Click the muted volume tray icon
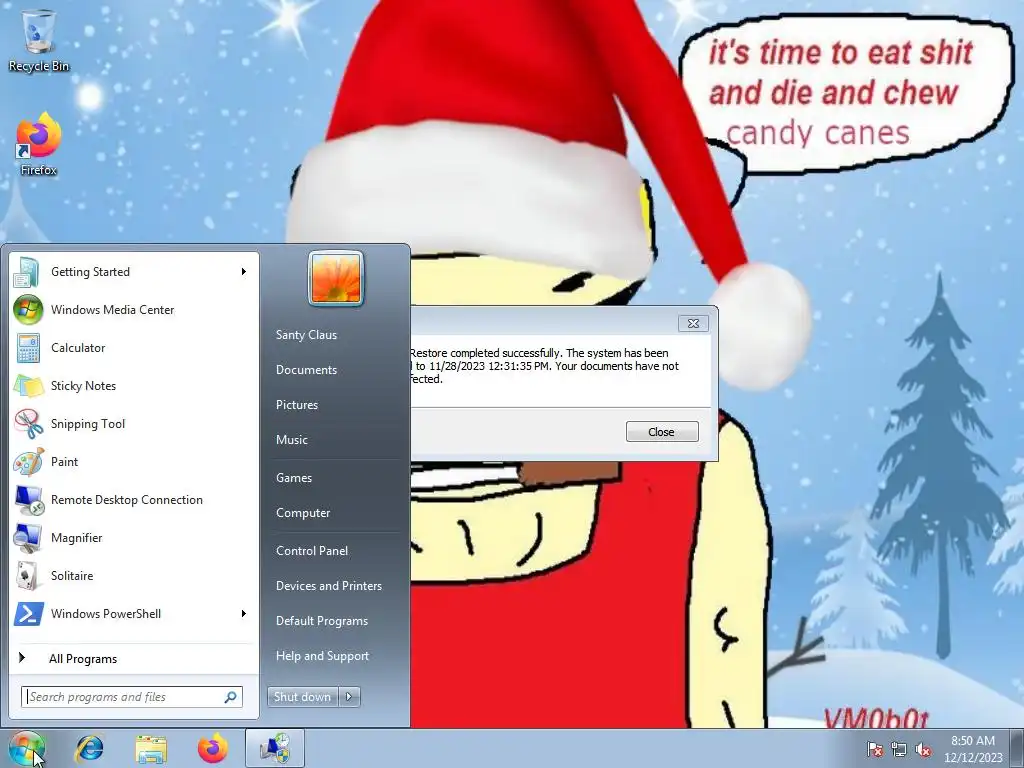The width and height of the screenshot is (1024, 768). (x=923, y=750)
